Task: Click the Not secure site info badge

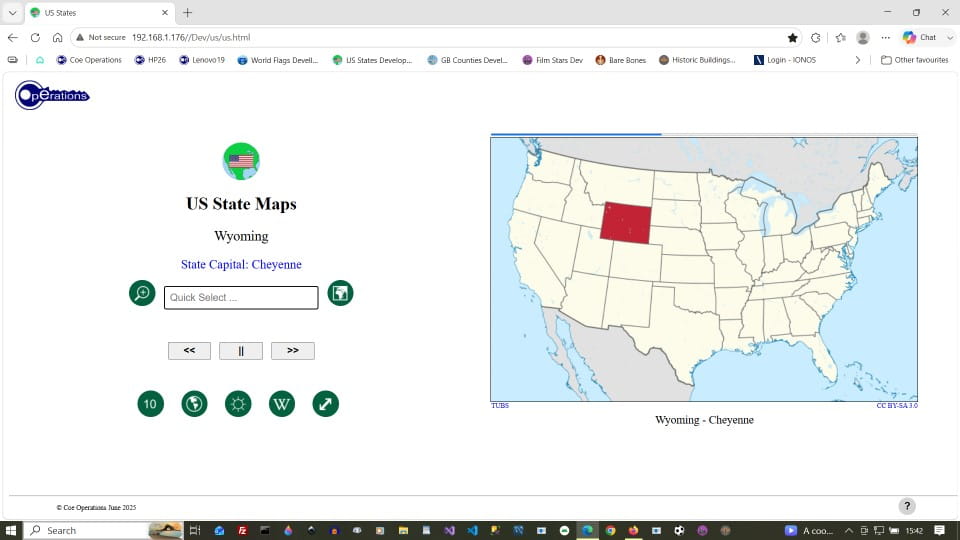Action: [x=101, y=37]
